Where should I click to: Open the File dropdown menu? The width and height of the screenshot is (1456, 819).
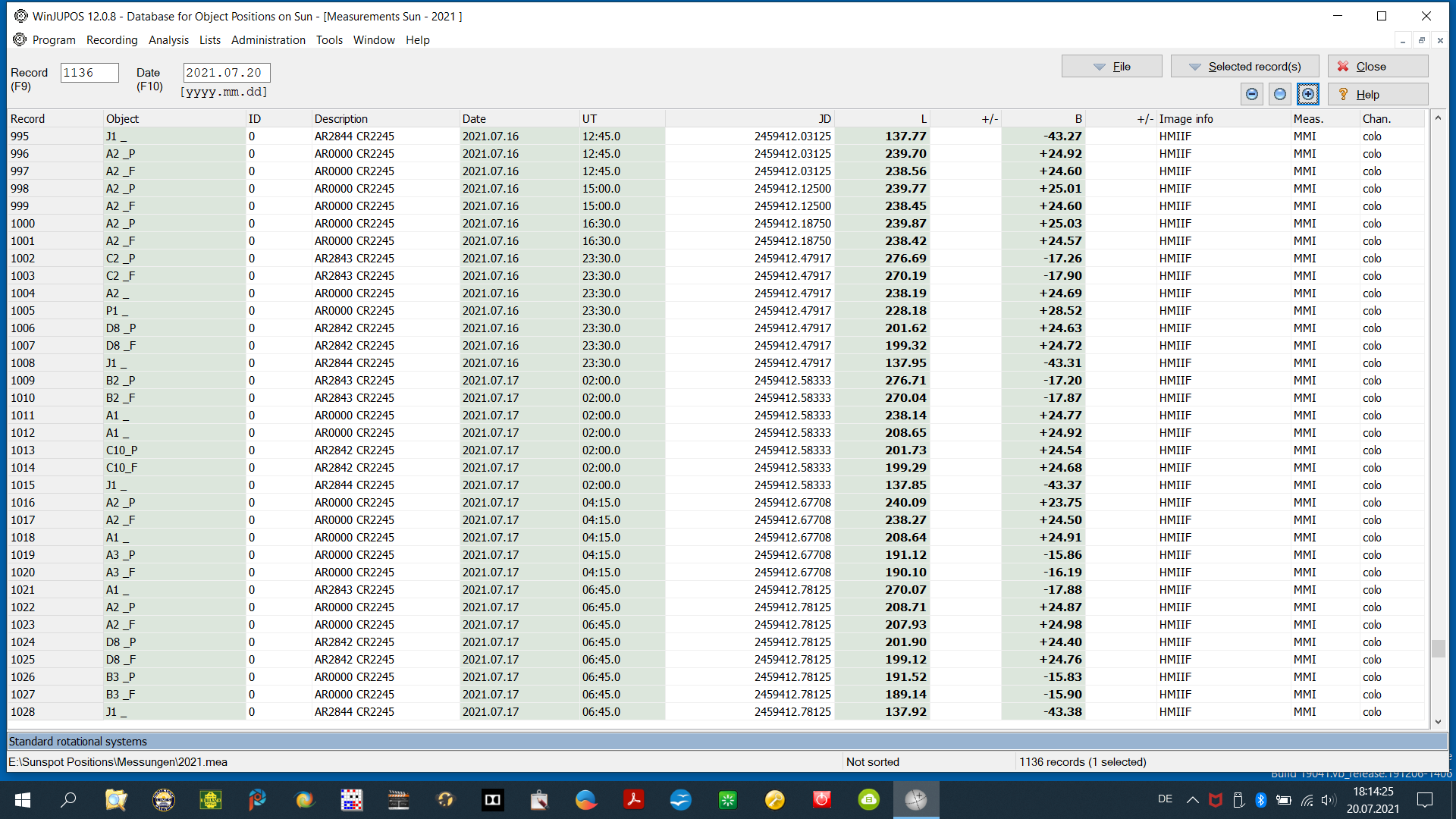point(1111,66)
